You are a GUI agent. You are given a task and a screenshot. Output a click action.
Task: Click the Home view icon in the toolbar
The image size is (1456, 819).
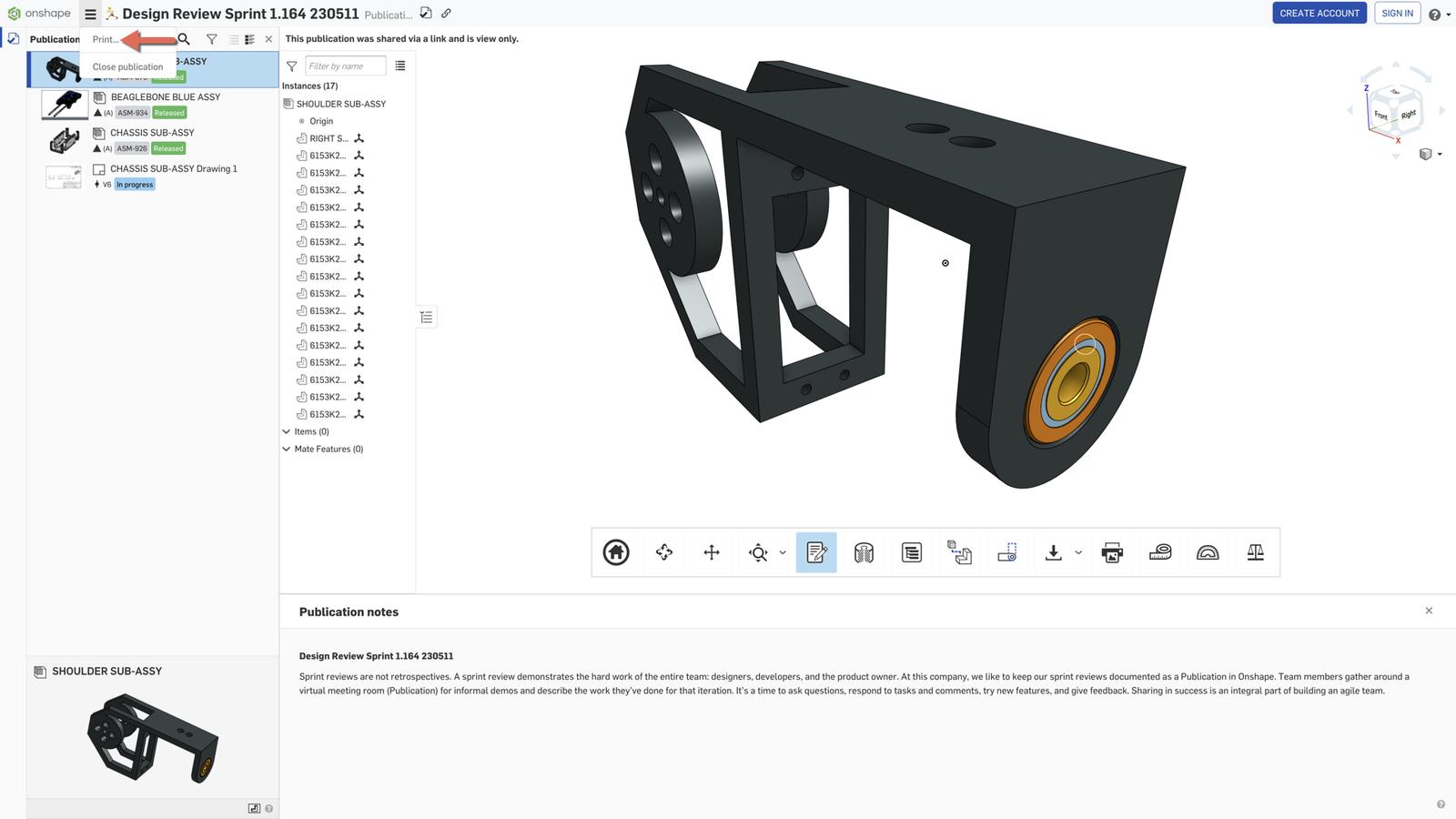616,552
